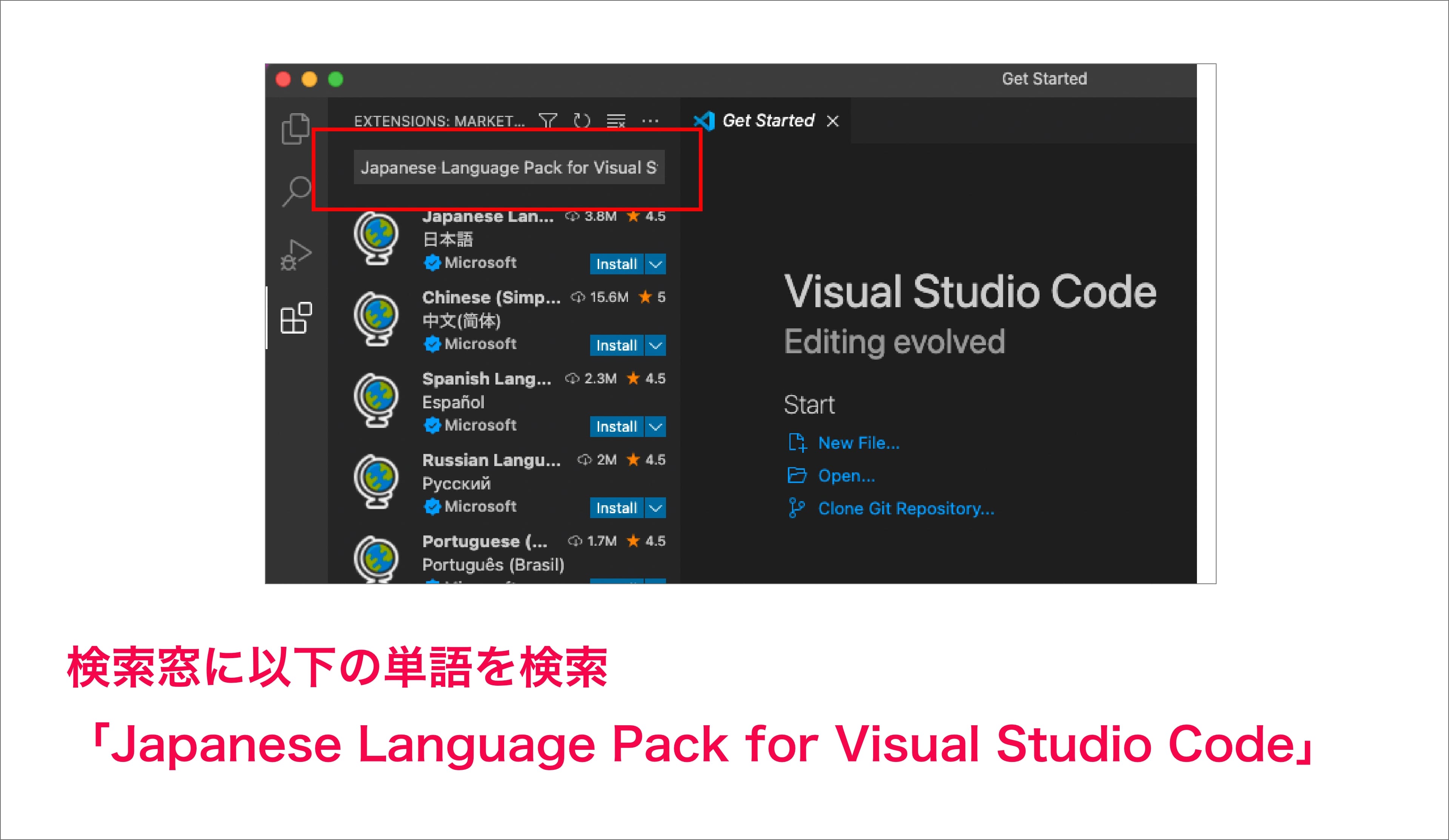Image resolution: width=1449 pixels, height=840 pixels.
Task: Click the Chinese Simplified pack globe icon
Action: (x=377, y=320)
